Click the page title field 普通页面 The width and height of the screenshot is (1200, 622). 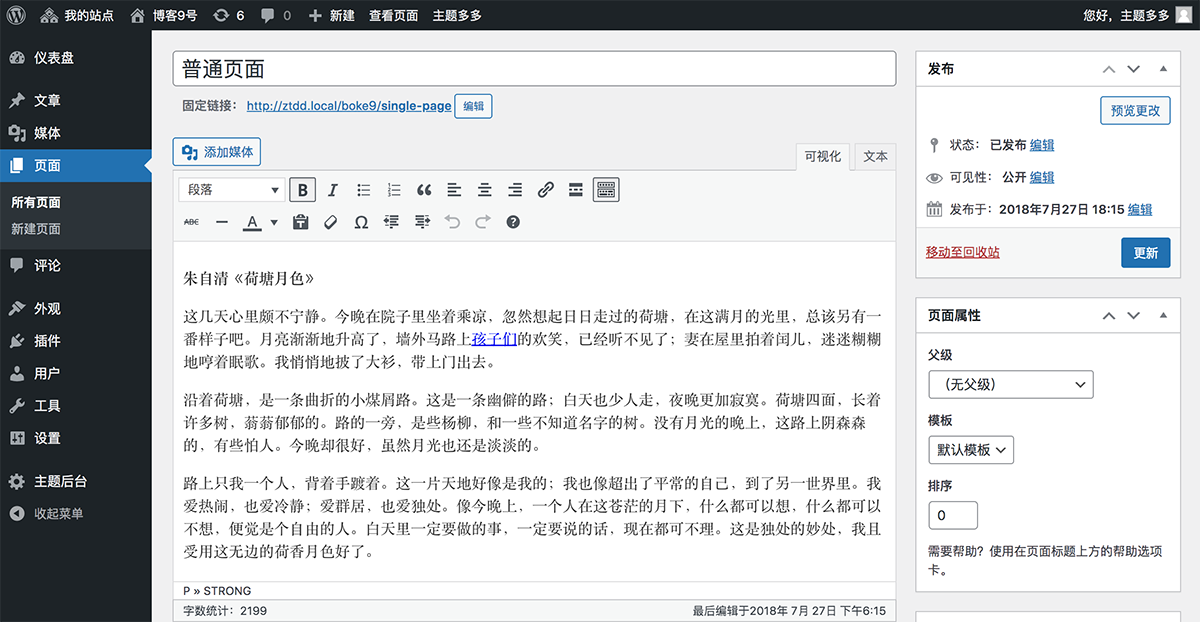point(534,68)
